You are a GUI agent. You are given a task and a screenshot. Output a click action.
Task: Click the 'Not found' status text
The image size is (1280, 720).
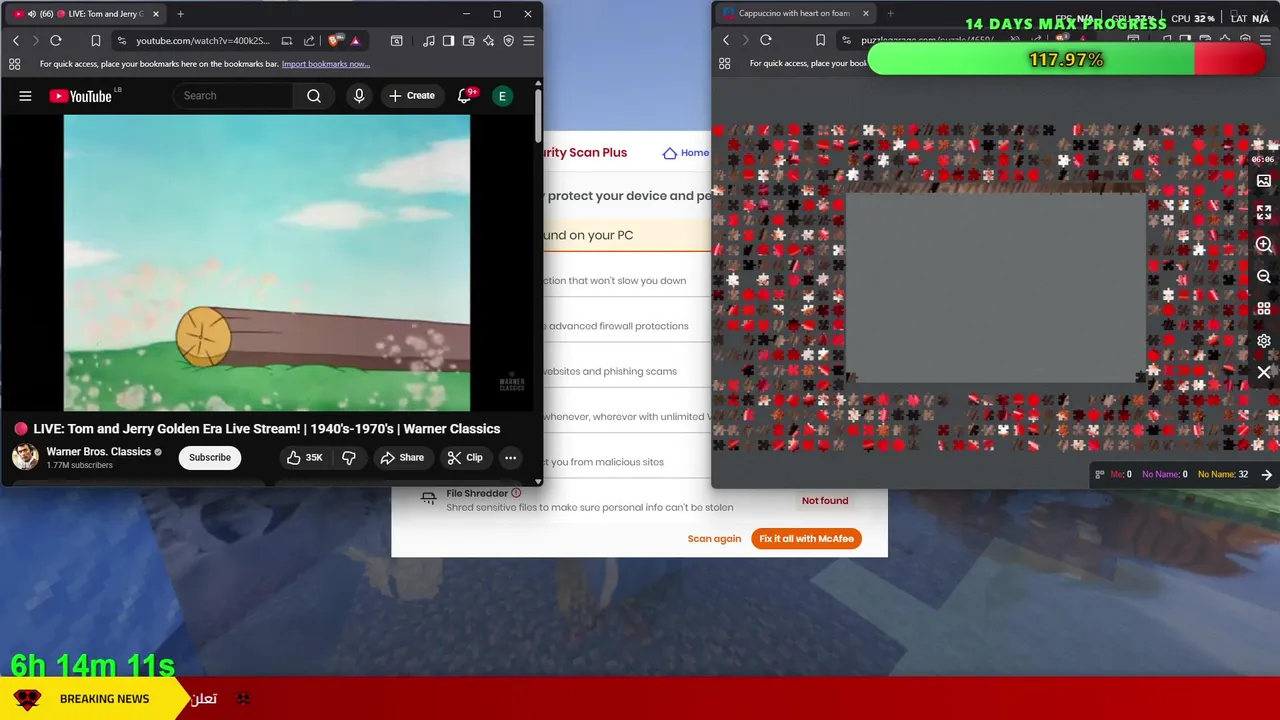[x=825, y=501]
